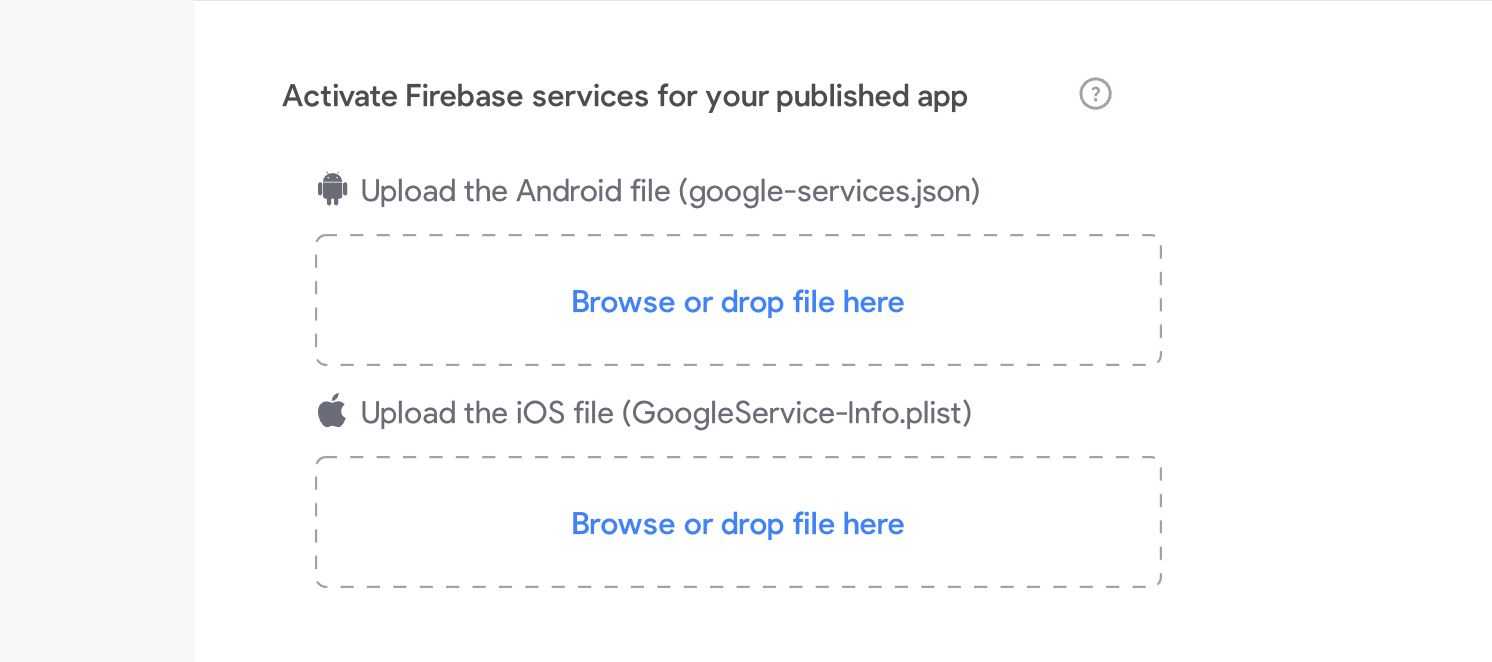Click the Apple logo icon
This screenshot has width=1492, height=662.
tap(332, 411)
